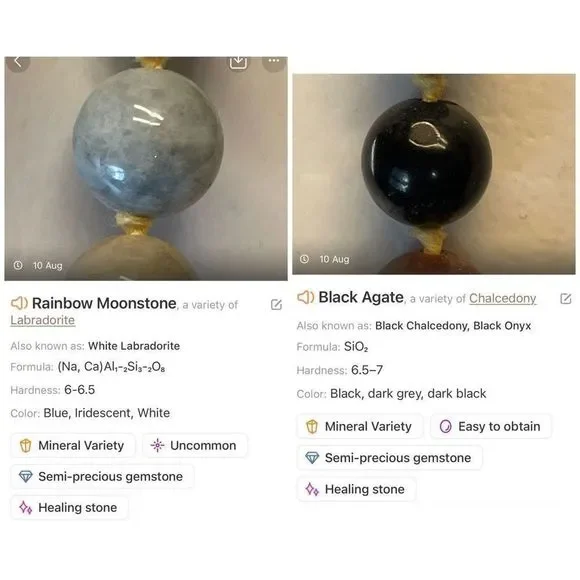Open the three-dot more options menu
This screenshot has height=580, width=580.
tap(274, 61)
